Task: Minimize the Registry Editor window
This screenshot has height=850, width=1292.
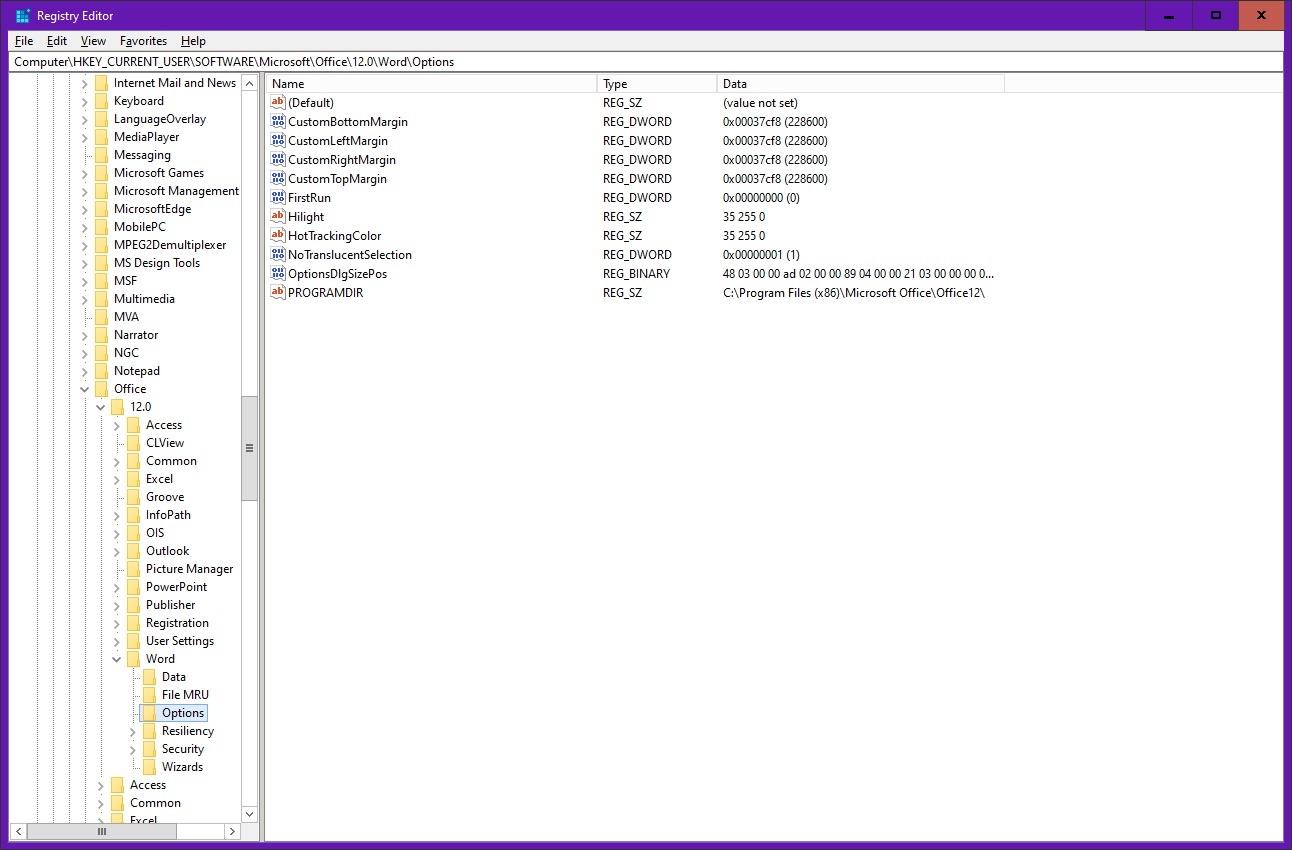Action: pos(1169,15)
